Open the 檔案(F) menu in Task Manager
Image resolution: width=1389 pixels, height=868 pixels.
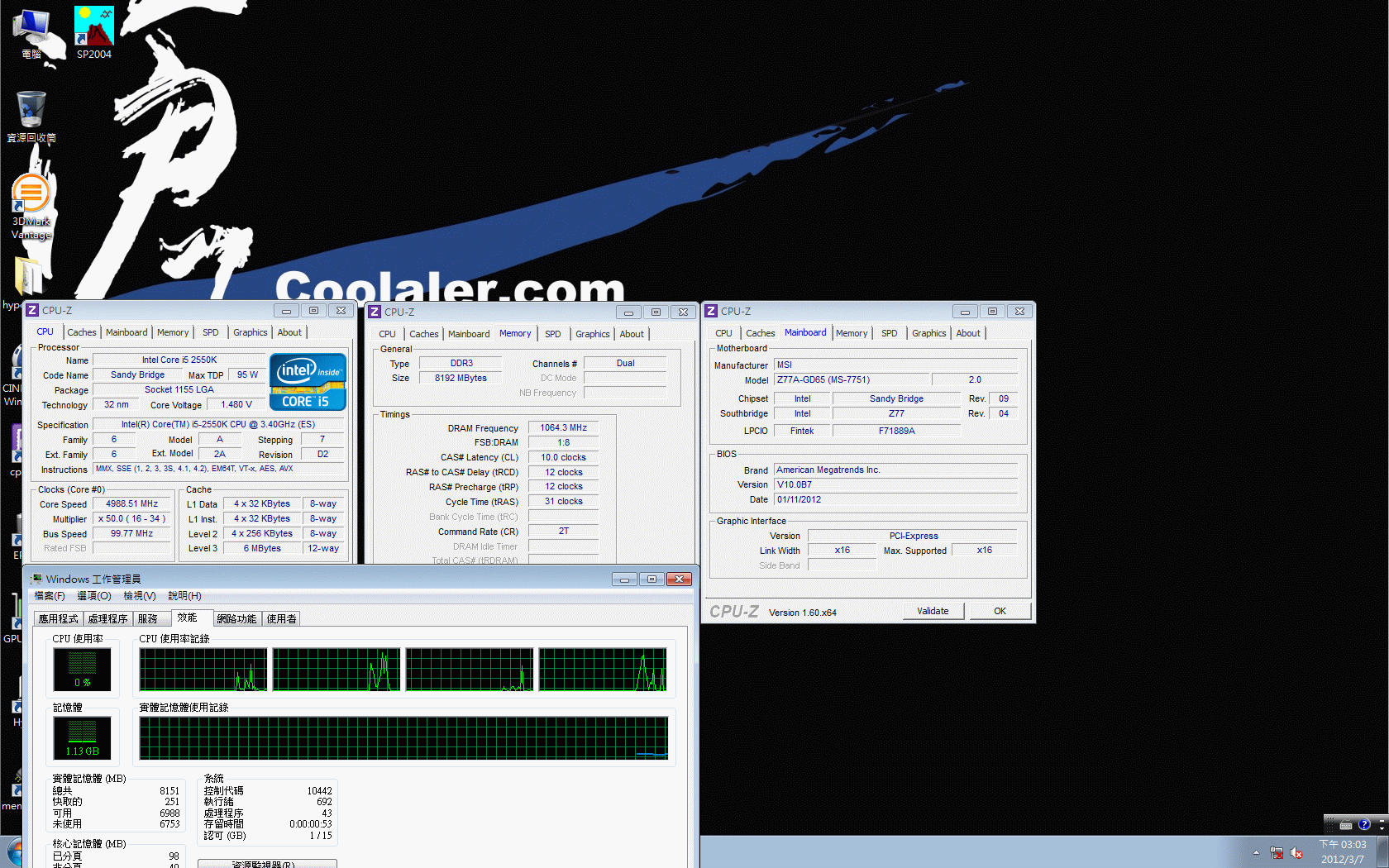tap(50, 596)
